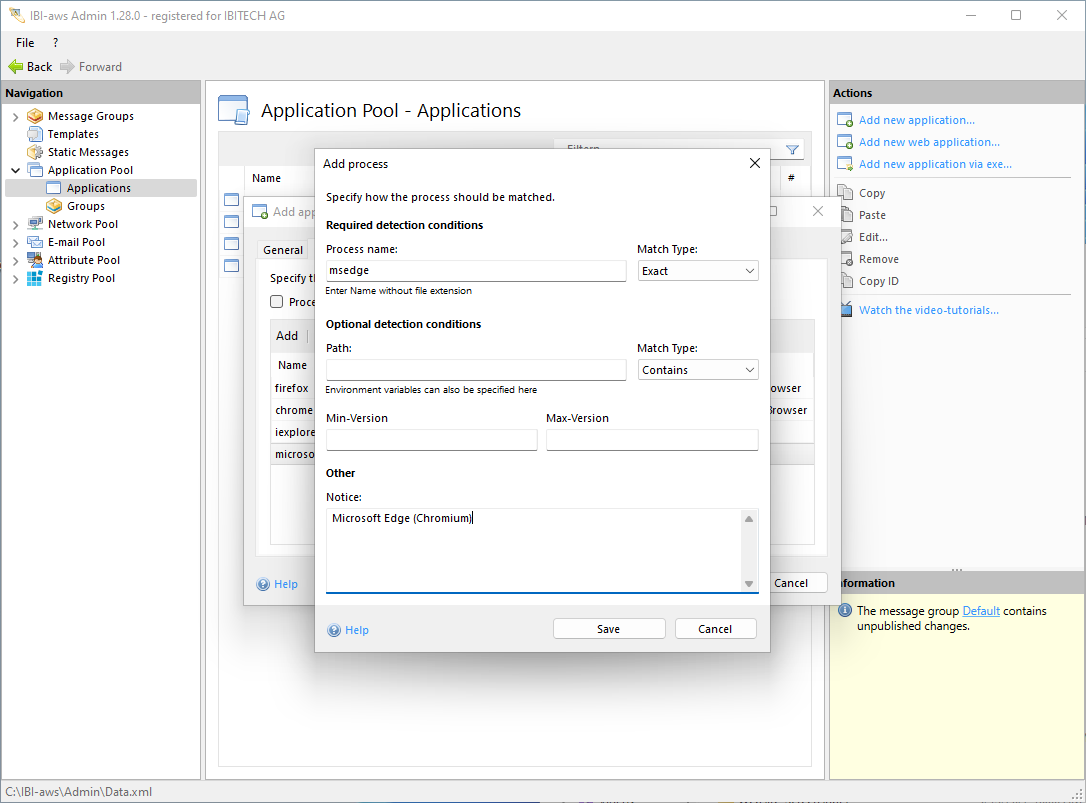This screenshot has width=1086, height=803.
Task: Collapse the Application Pool tree node
Action: click(x=15, y=170)
